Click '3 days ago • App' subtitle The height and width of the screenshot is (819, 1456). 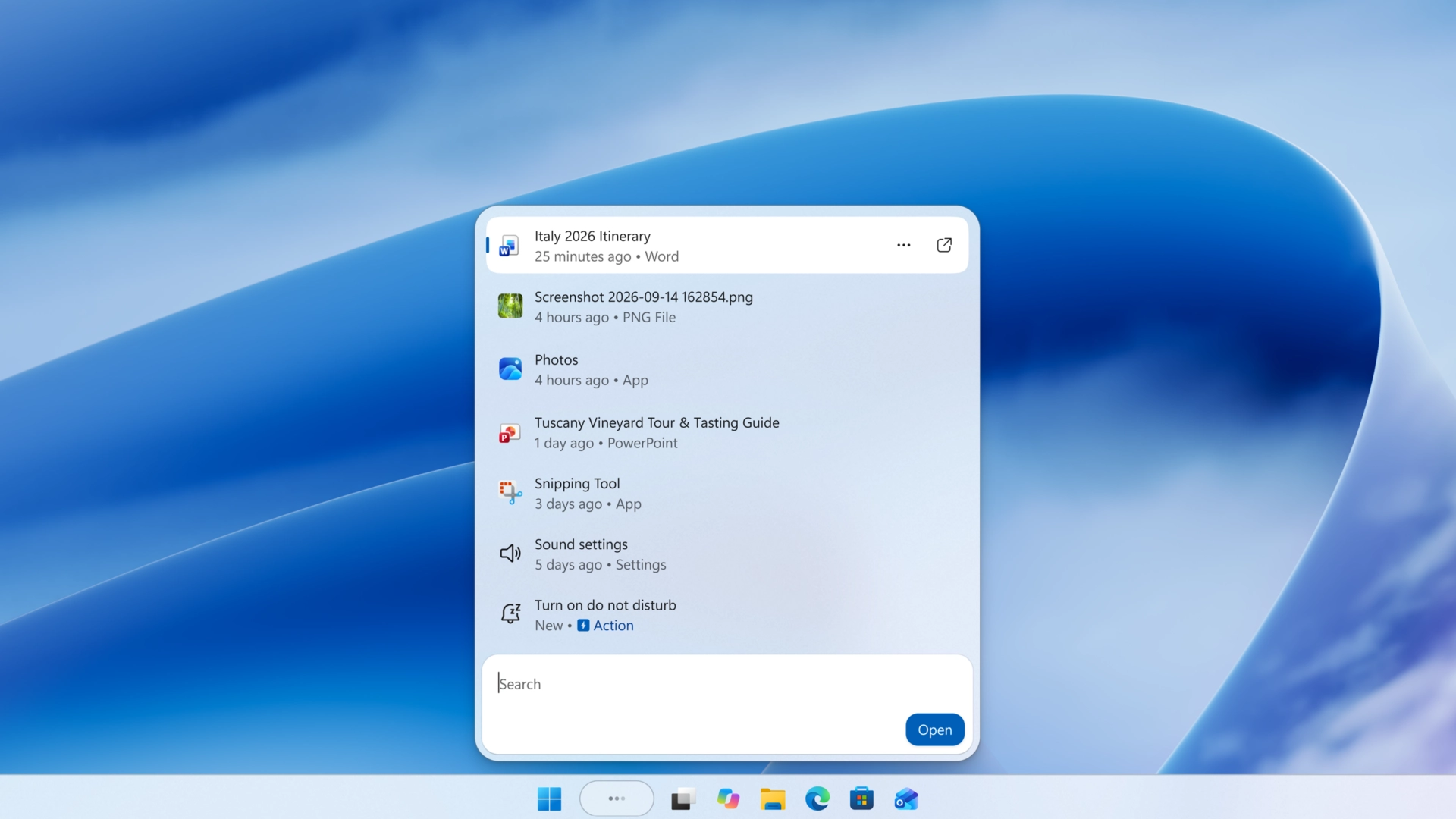(x=588, y=504)
